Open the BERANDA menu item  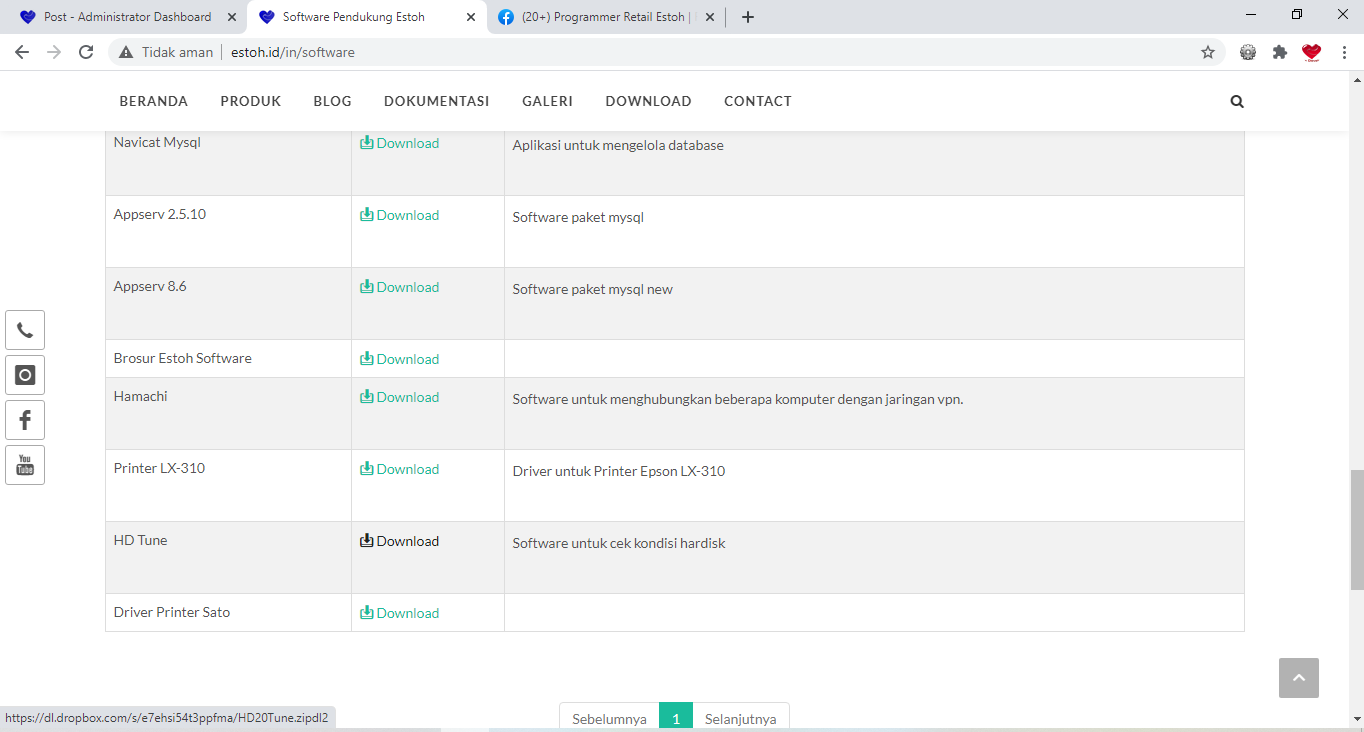tap(154, 101)
